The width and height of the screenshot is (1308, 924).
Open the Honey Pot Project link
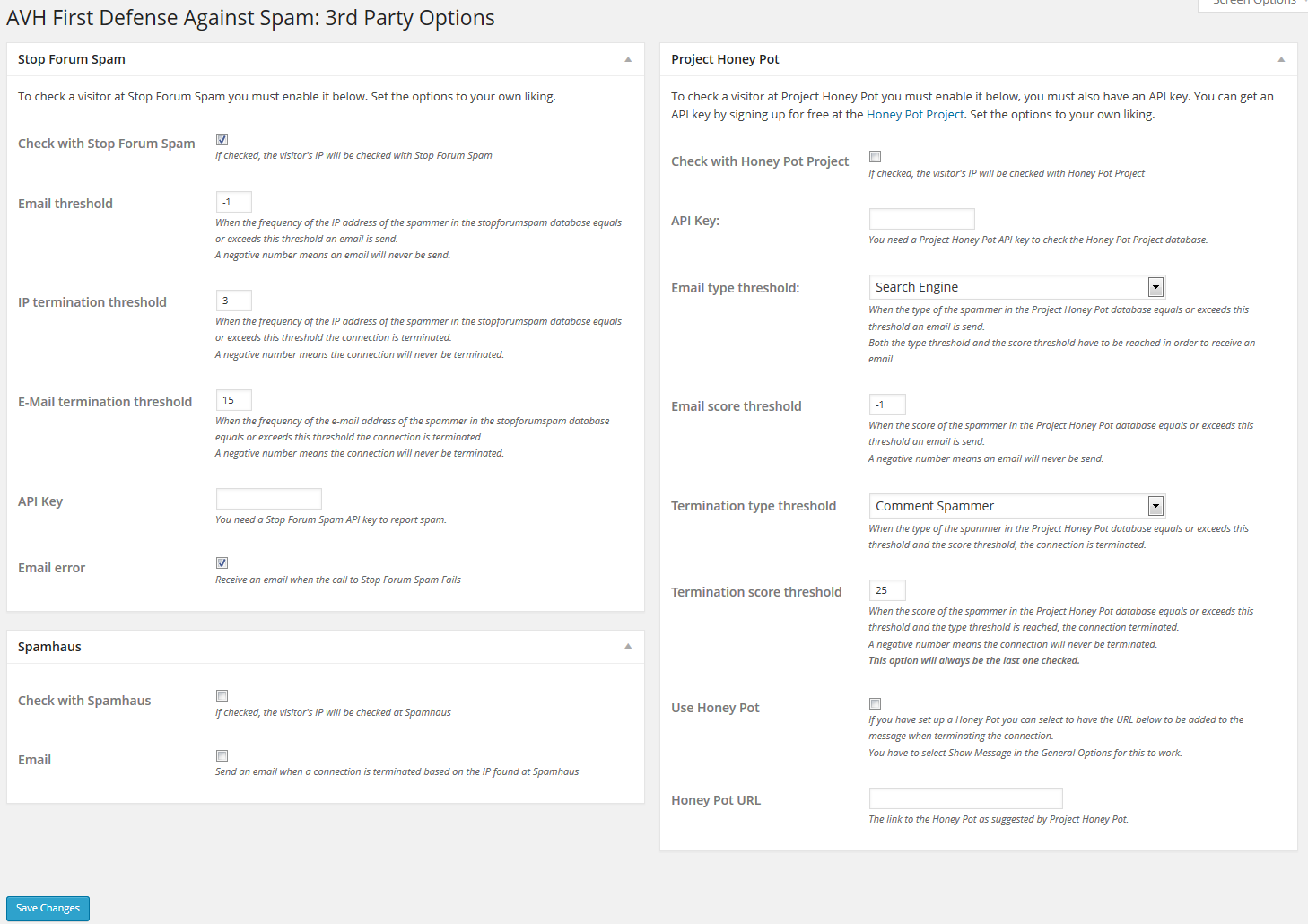coord(915,115)
